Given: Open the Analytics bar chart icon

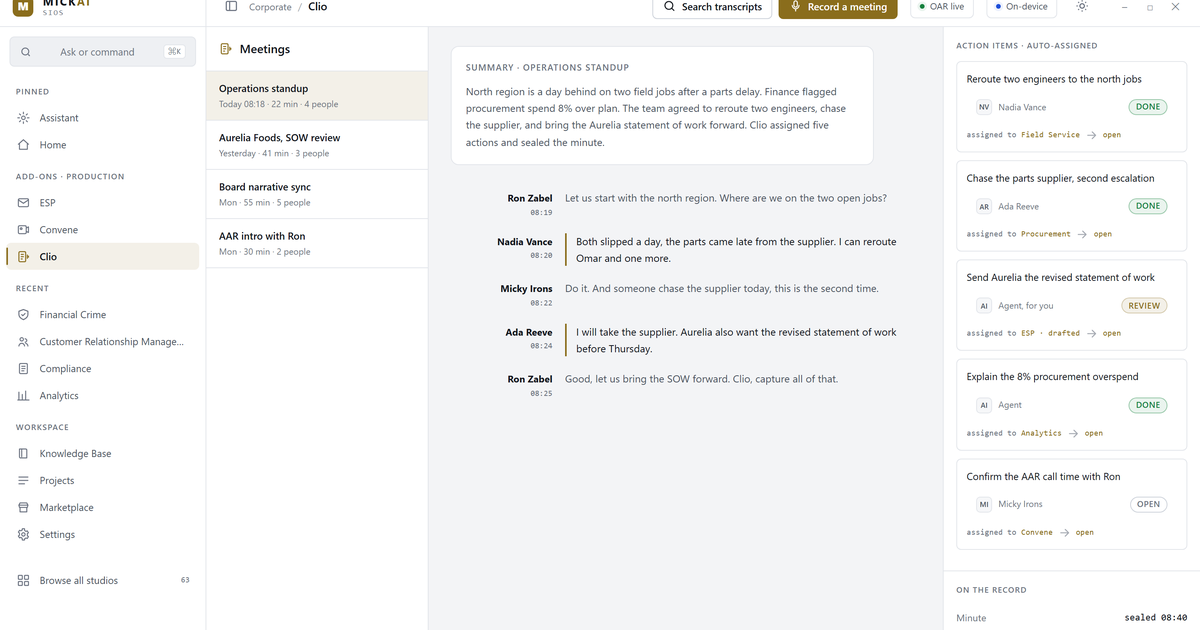Looking at the screenshot, I should click(x=23, y=396).
